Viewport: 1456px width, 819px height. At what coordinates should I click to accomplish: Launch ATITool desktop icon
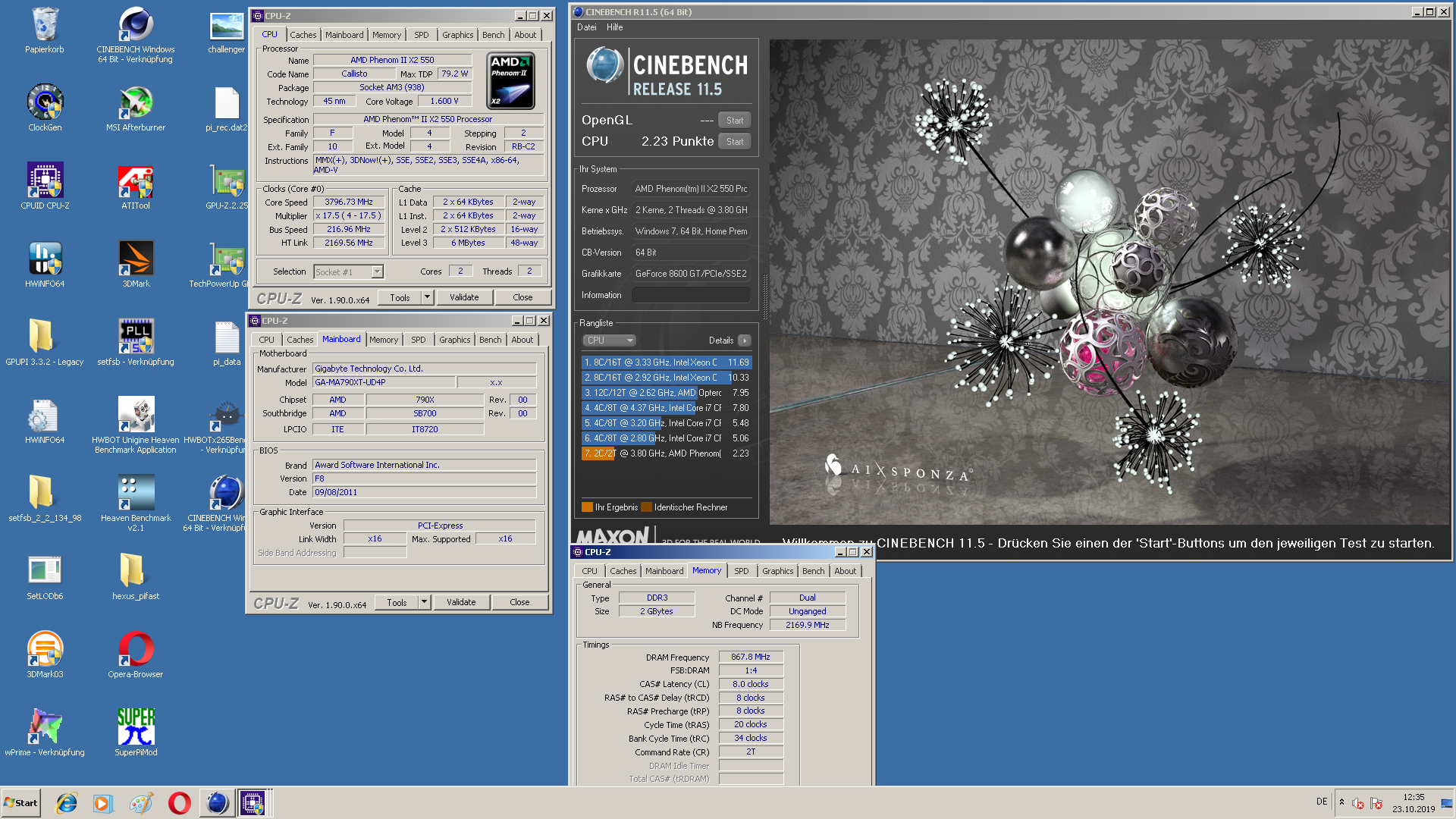136,186
